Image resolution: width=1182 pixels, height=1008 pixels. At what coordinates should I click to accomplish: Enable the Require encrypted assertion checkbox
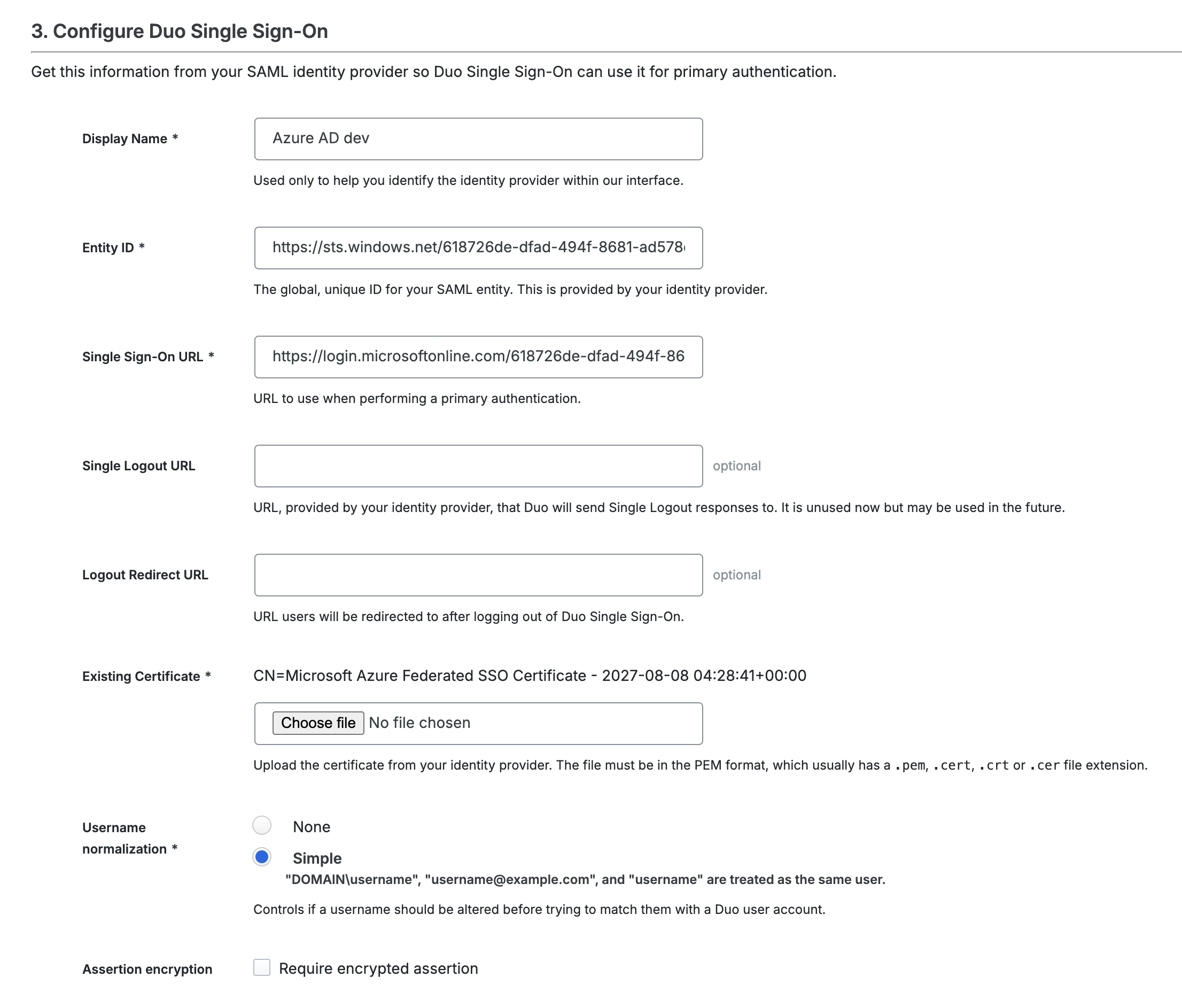point(262,967)
